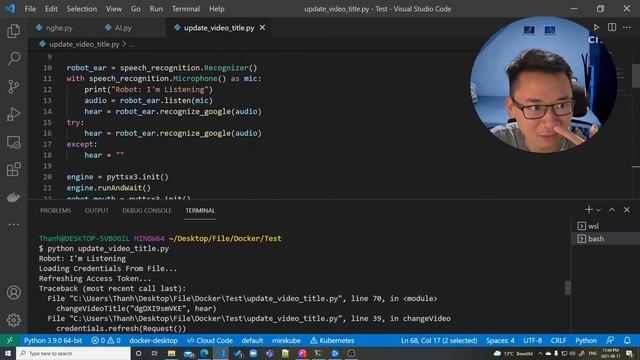
Task: Click docker-desktop context in status bar
Action: click(x=153, y=340)
